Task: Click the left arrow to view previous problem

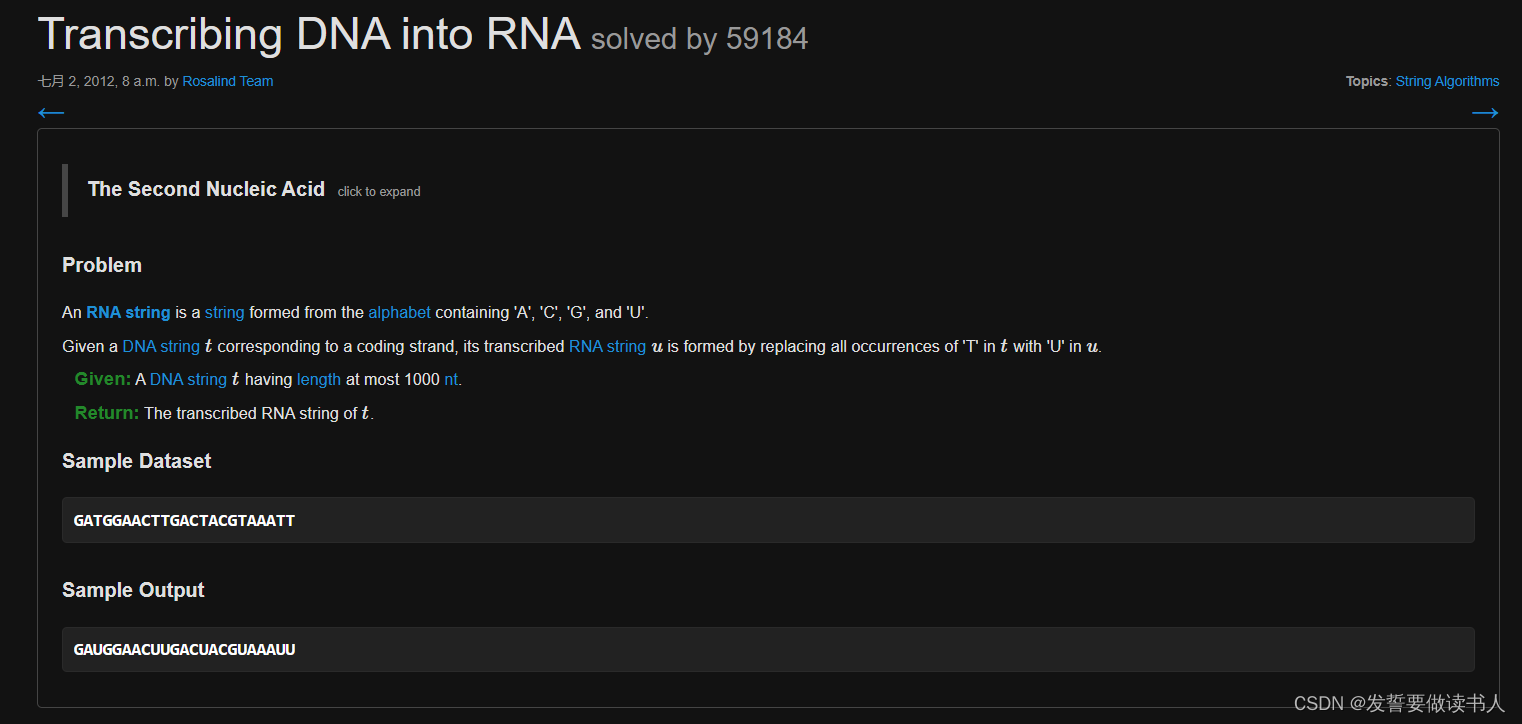Action: [50, 112]
